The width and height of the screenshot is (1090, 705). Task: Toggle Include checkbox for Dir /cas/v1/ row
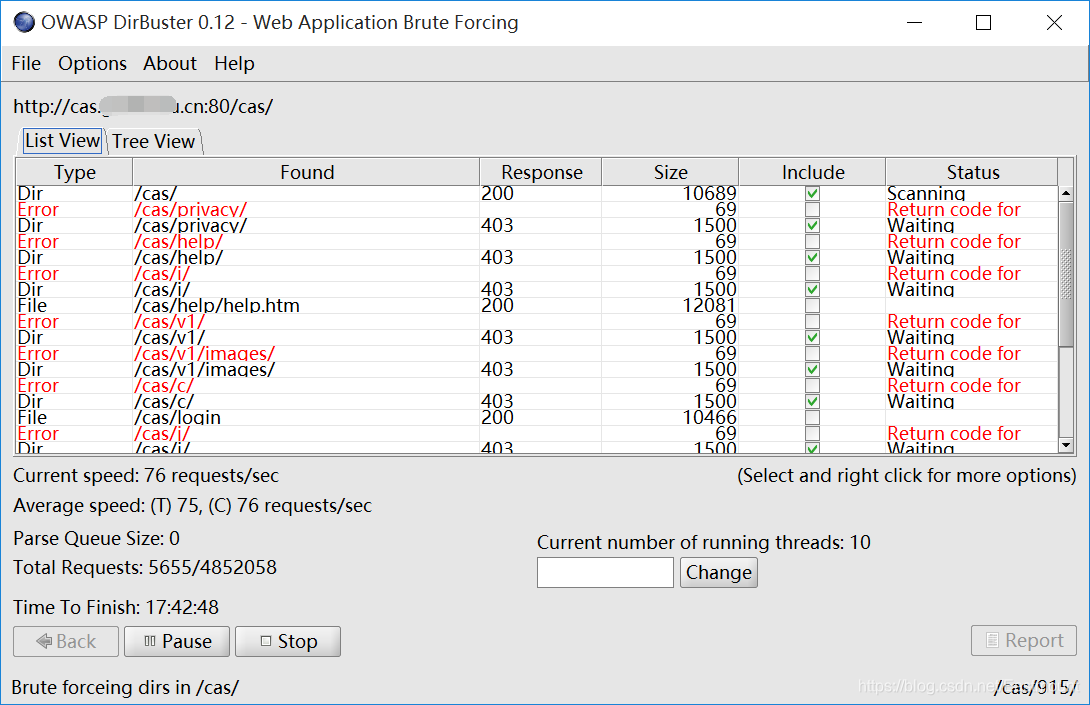812,337
